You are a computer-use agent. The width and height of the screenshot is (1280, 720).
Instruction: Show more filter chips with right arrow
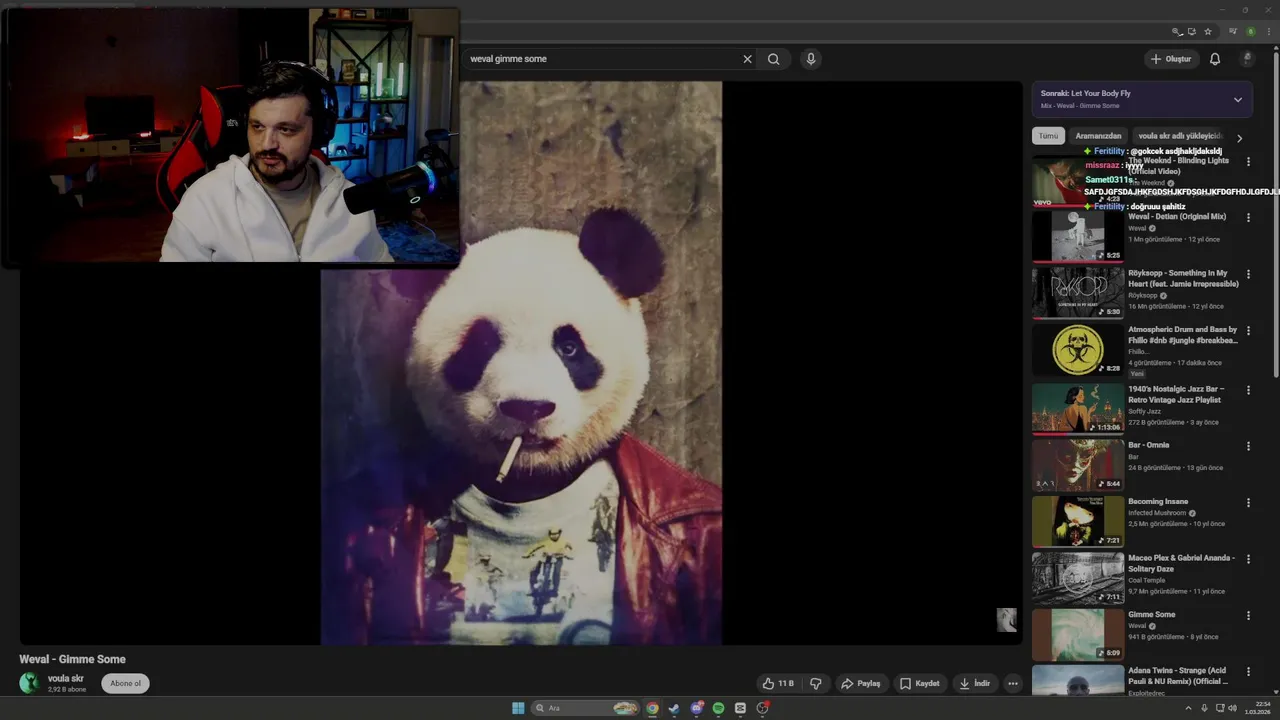(1240, 138)
